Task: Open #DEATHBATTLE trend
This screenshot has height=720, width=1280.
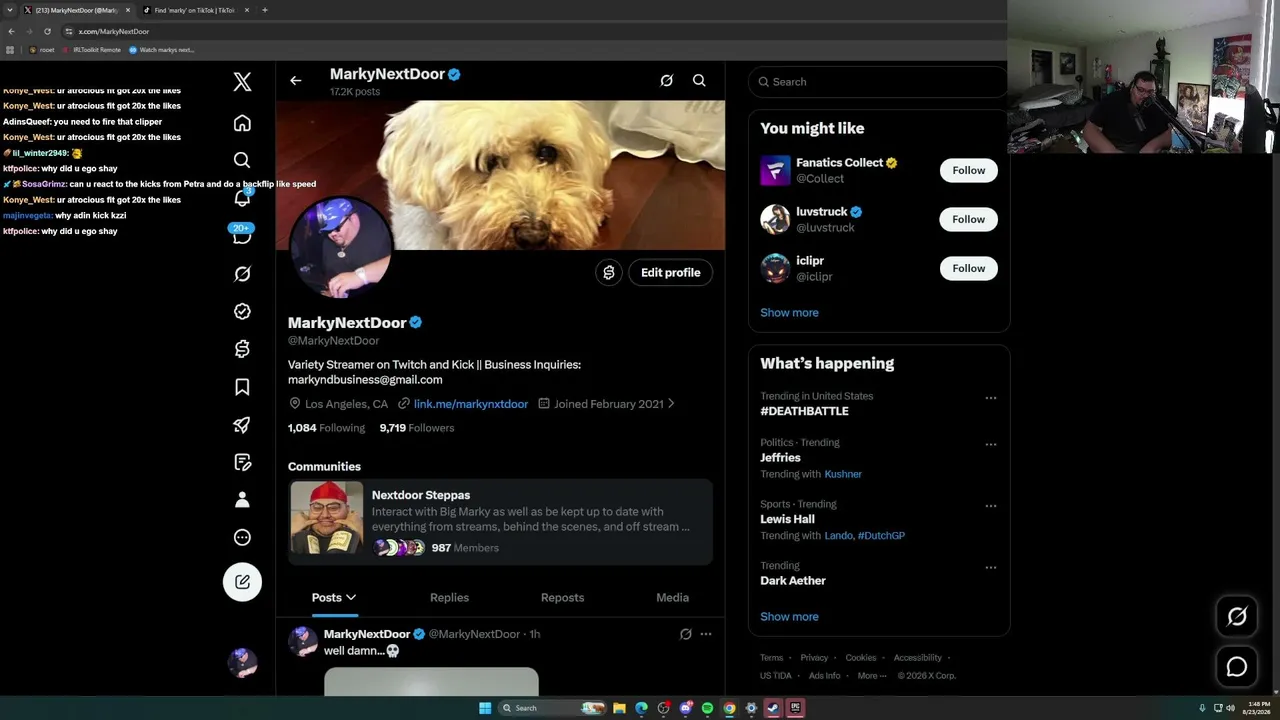Action: (804, 411)
